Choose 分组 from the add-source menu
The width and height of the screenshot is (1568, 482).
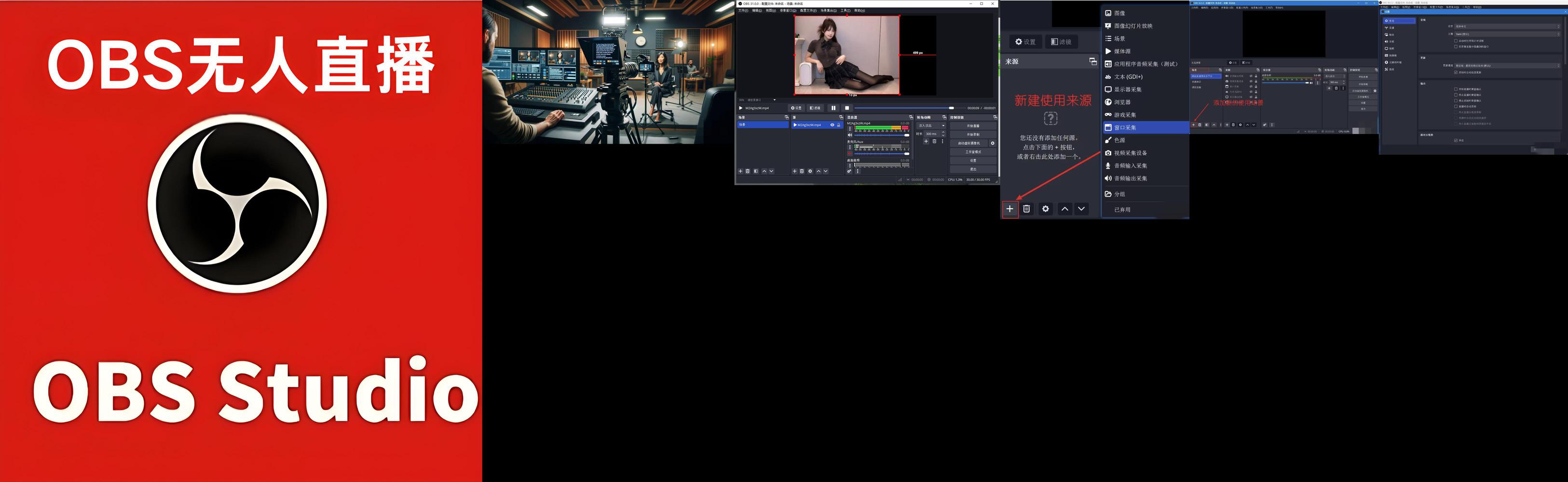[1145, 194]
